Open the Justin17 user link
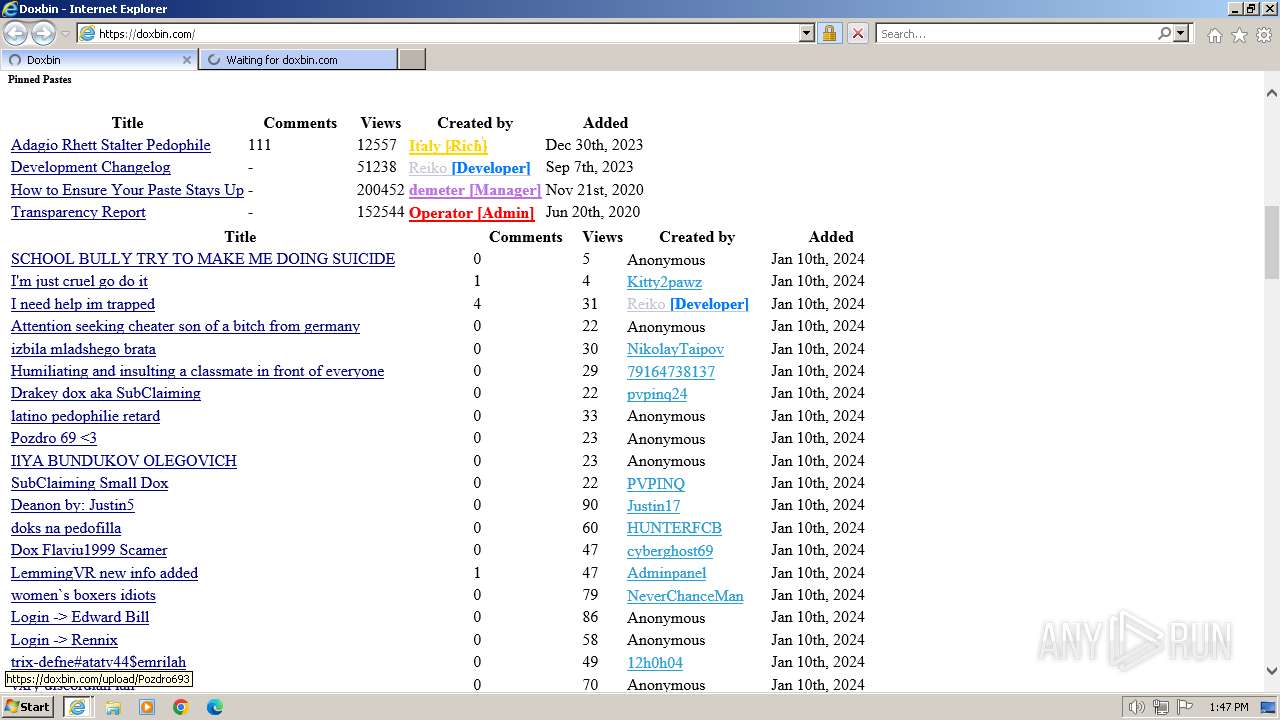Screen dimensions: 1280x720 tap(653, 506)
